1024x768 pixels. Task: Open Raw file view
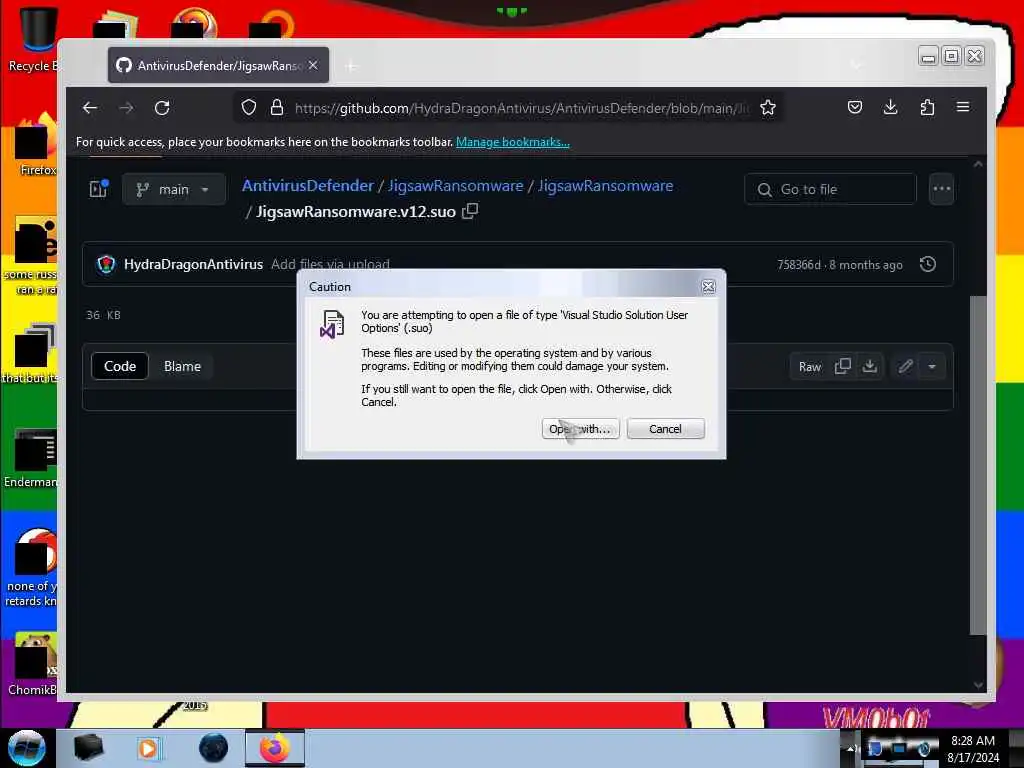810,367
